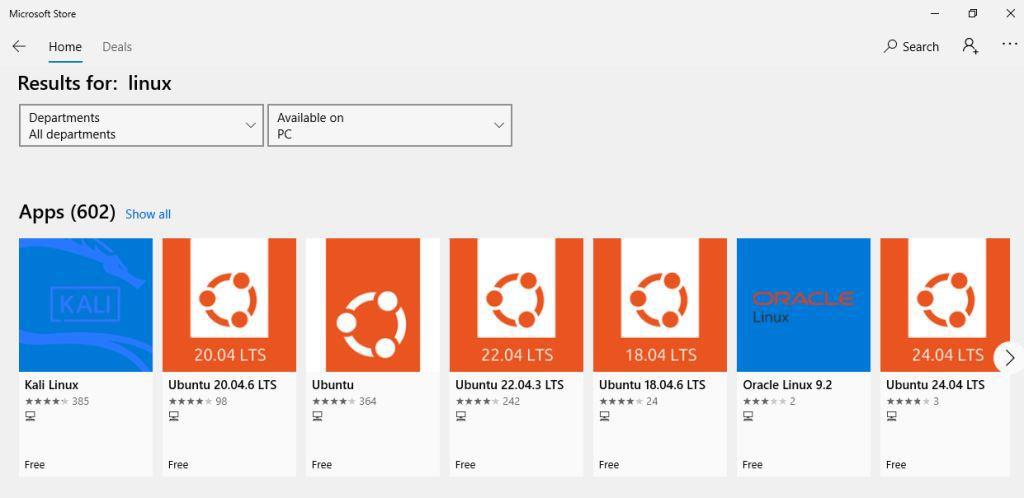Click the PC device icon under Ubuntu 18.04.6 LTS
1024x498 pixels.
[605, 416]
